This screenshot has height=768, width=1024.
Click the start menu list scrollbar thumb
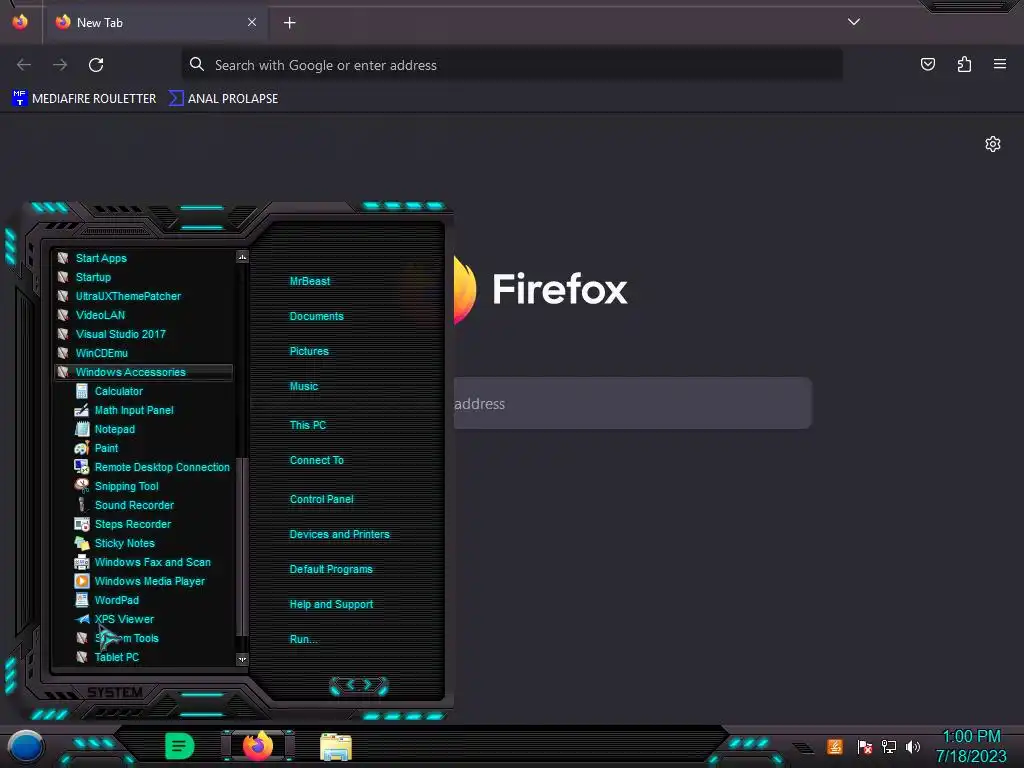coord(242,546)
